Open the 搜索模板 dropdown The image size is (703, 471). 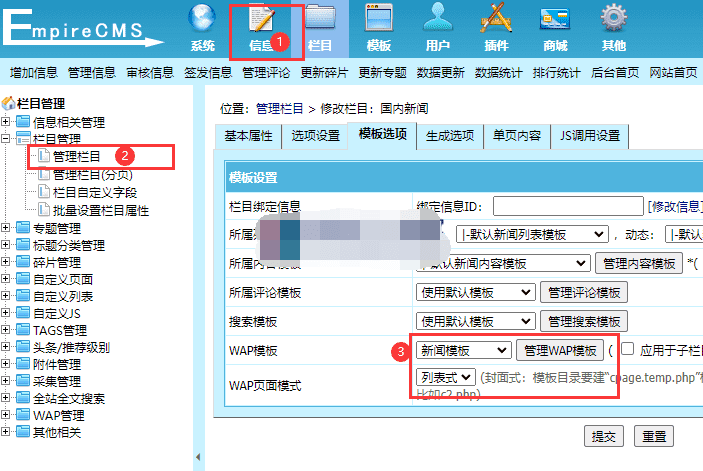click(475, 321)
